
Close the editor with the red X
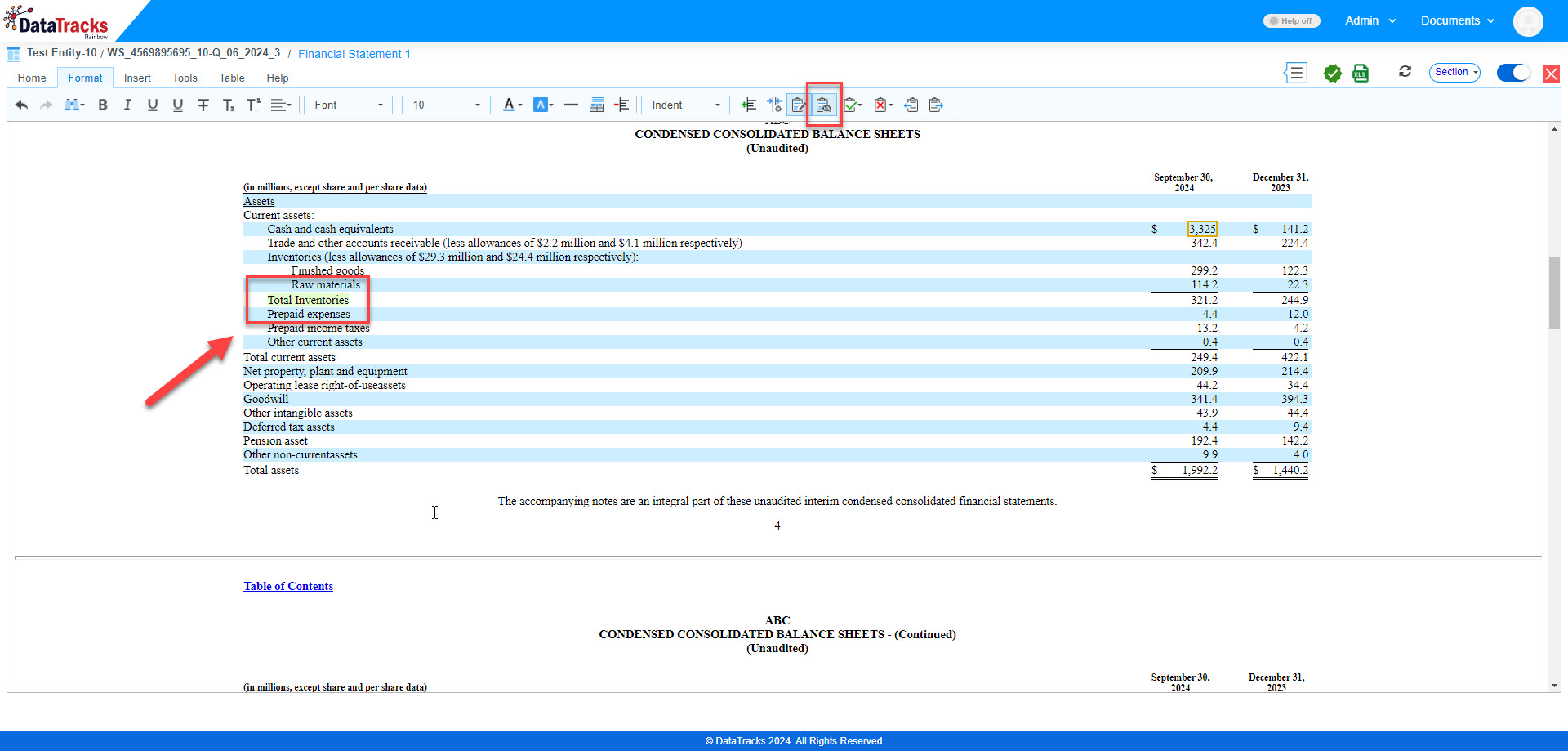click(1551, 74)
